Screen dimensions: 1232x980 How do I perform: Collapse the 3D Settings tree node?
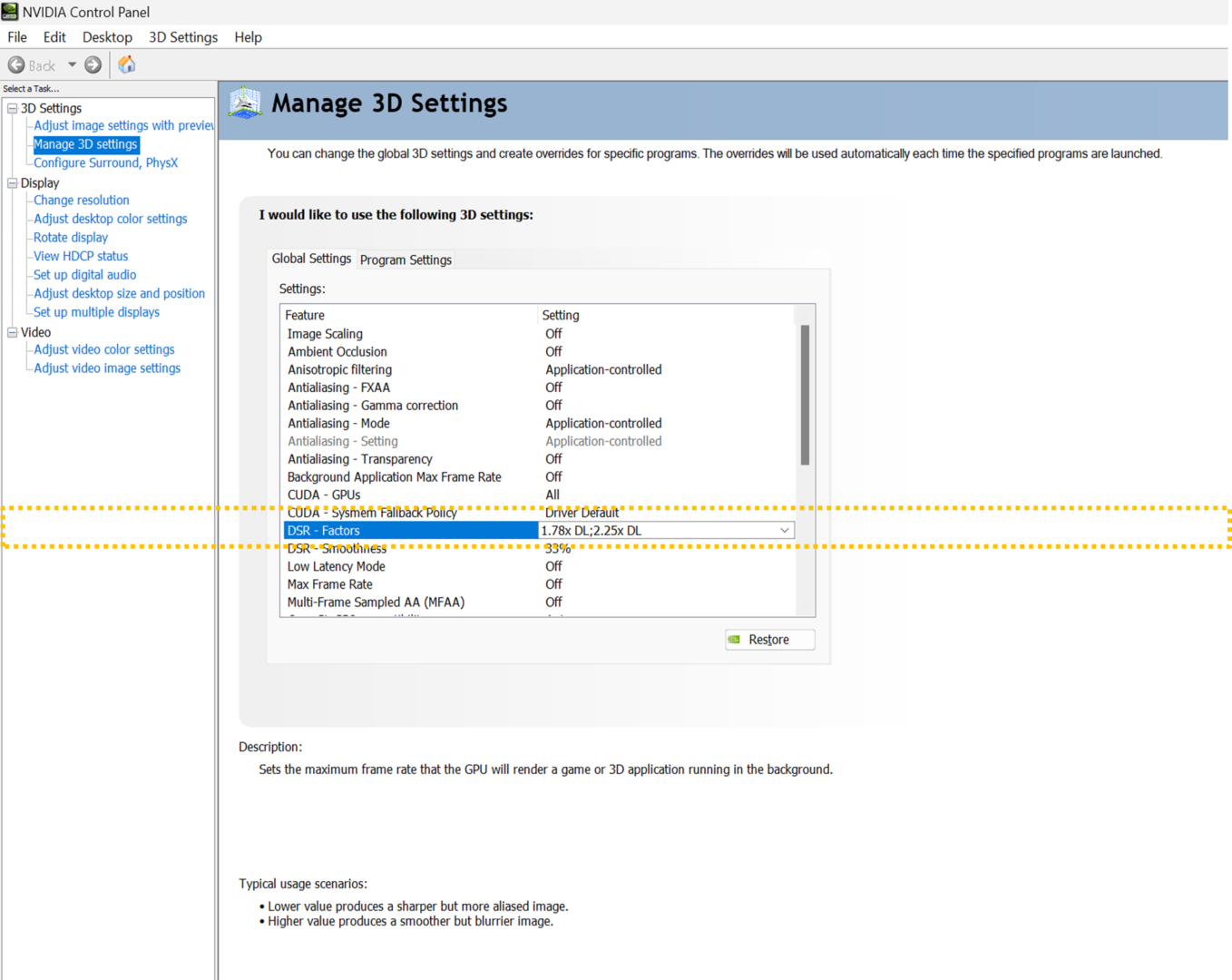coord(13,108)
